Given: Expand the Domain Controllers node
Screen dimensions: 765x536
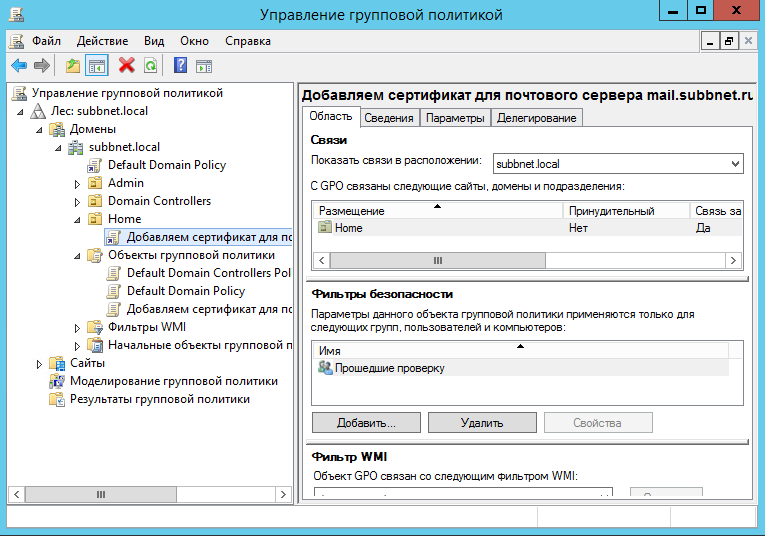Looking at the screenshot, I should pos(78,202).
